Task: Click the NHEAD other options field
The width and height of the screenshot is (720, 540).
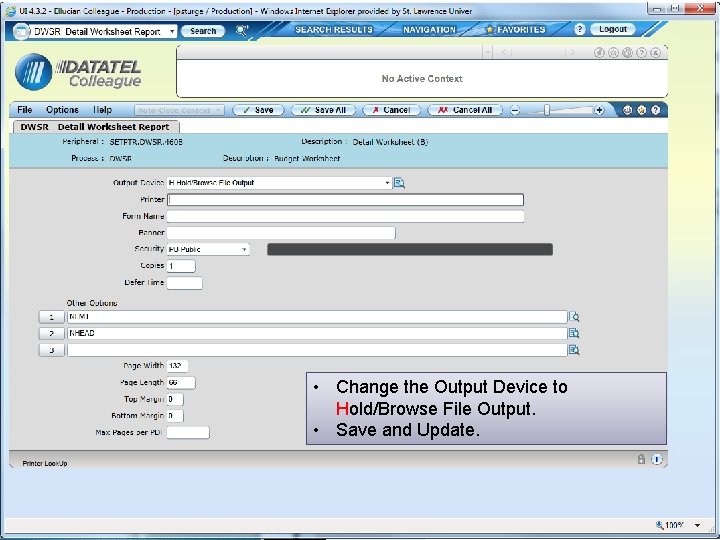Action: pos(317,333)
